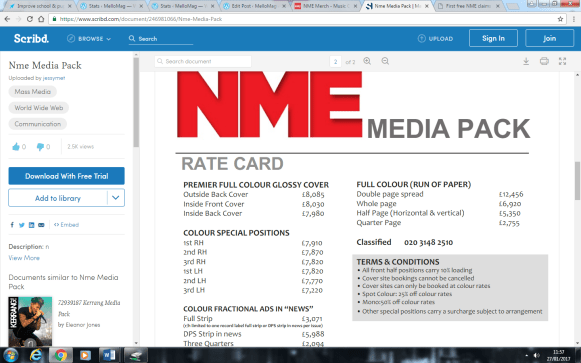Click Download With Free Trial button

pyautogui.click(x=67, y=176)
